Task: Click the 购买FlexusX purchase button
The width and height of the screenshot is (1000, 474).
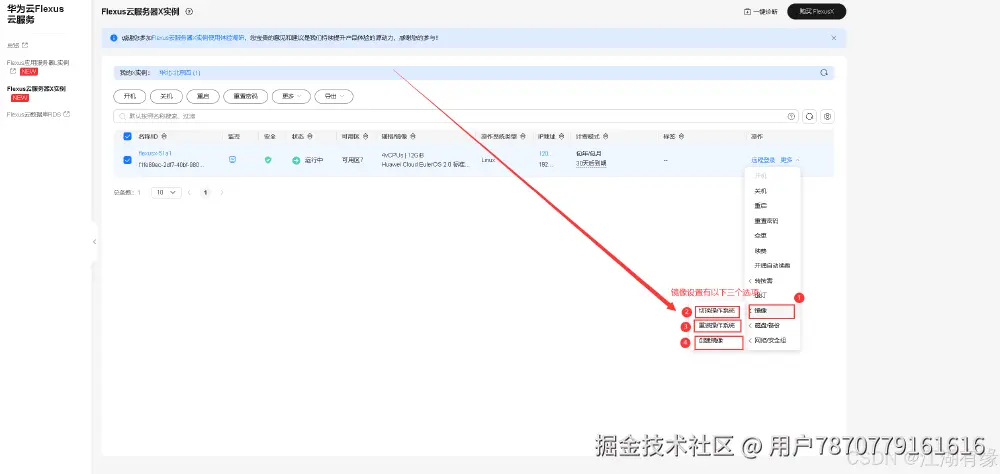Action: [816, 11]
